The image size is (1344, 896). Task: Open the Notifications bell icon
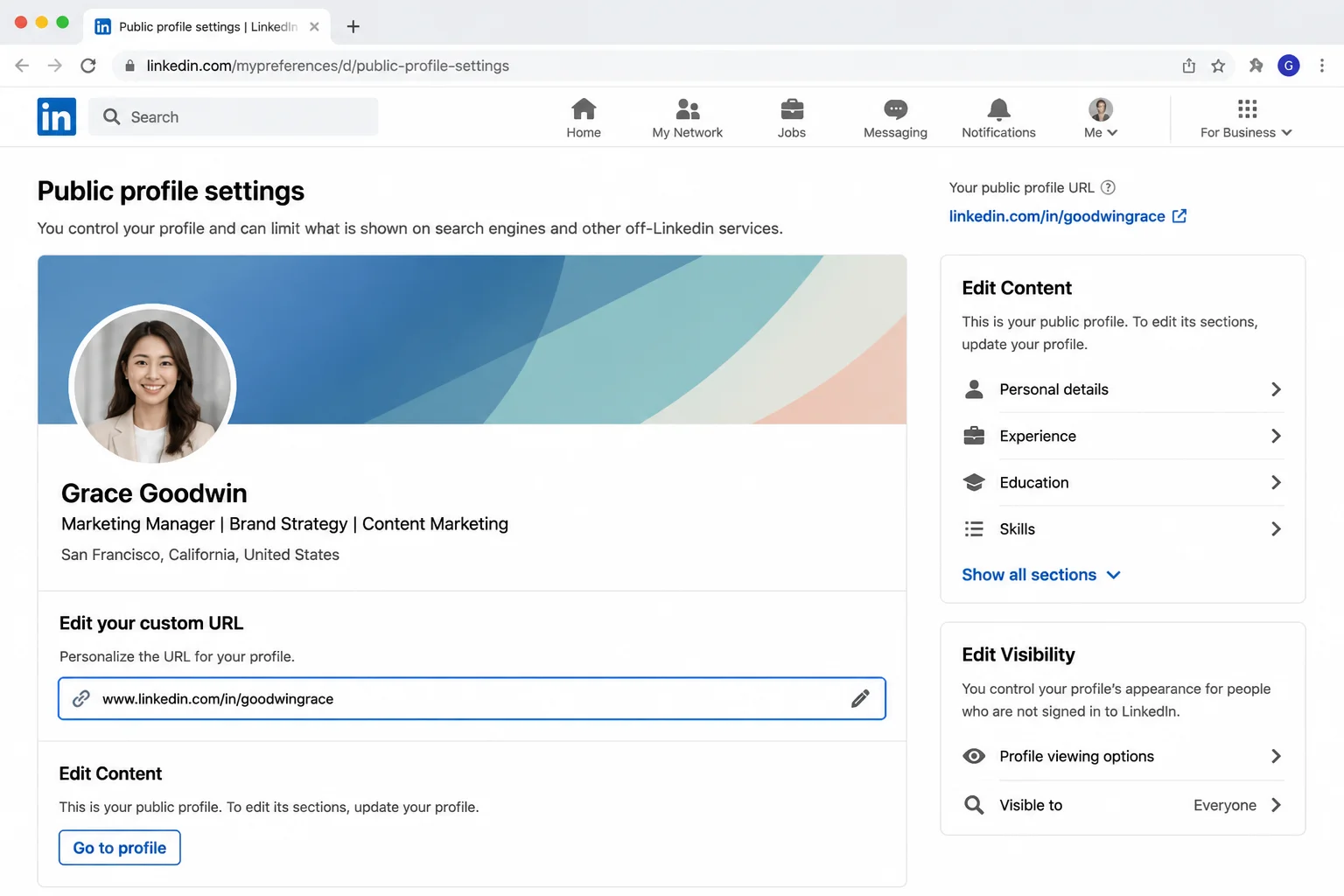[998, 109]
